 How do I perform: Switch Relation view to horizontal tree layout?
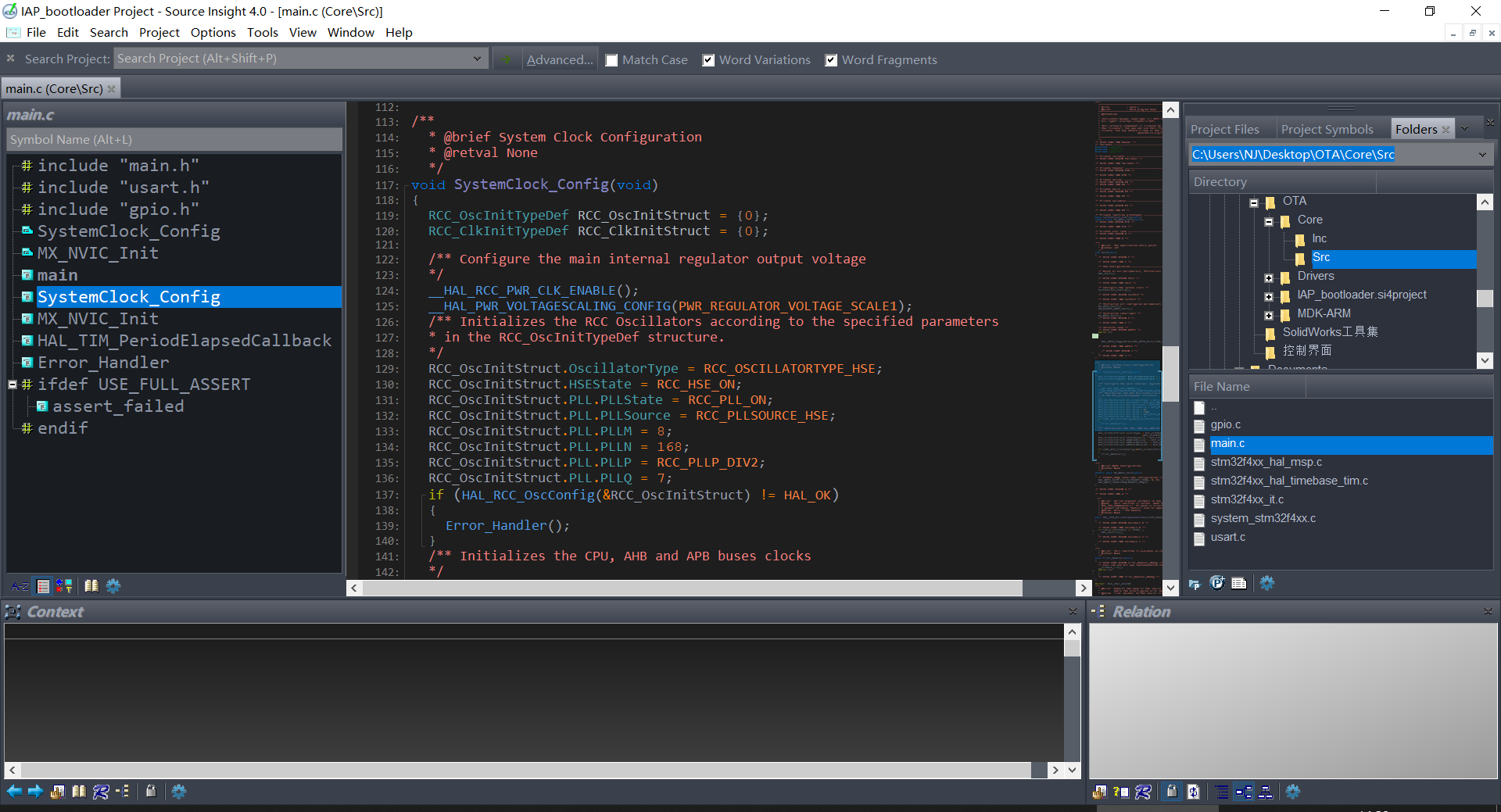tap(1245, 792)
